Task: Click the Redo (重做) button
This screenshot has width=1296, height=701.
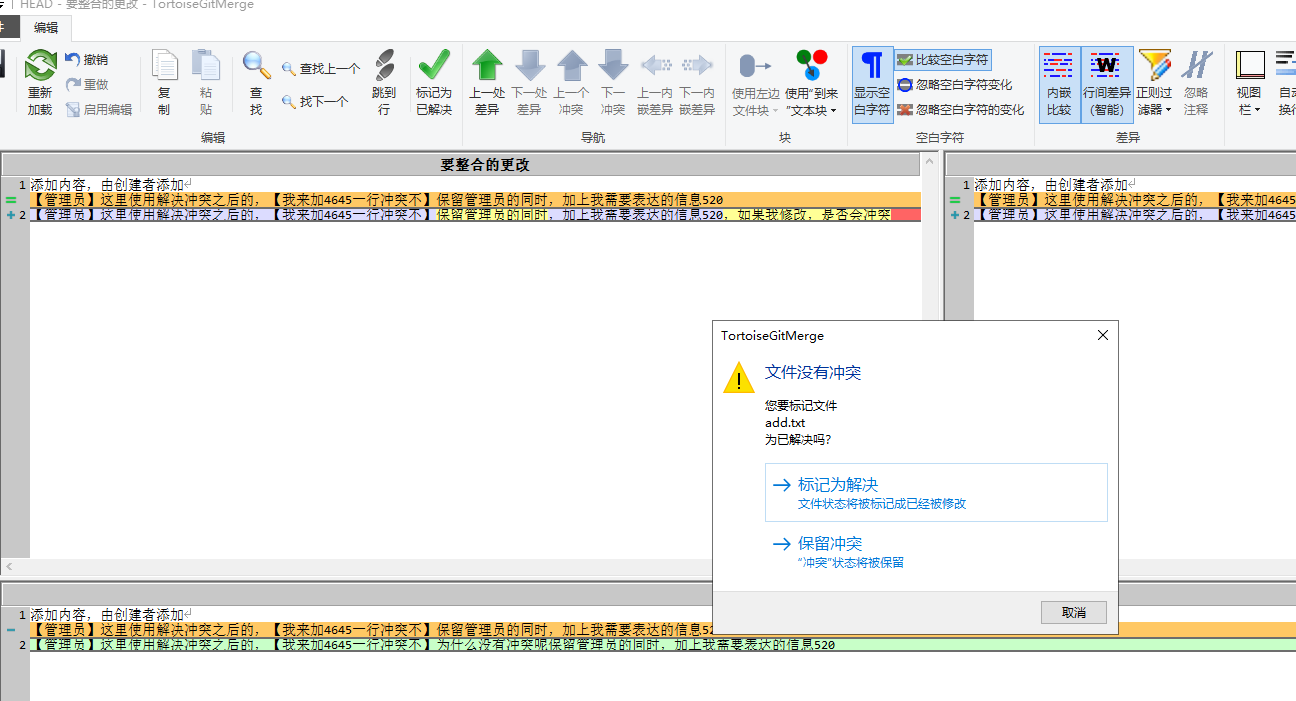Action: click(86, 85)
